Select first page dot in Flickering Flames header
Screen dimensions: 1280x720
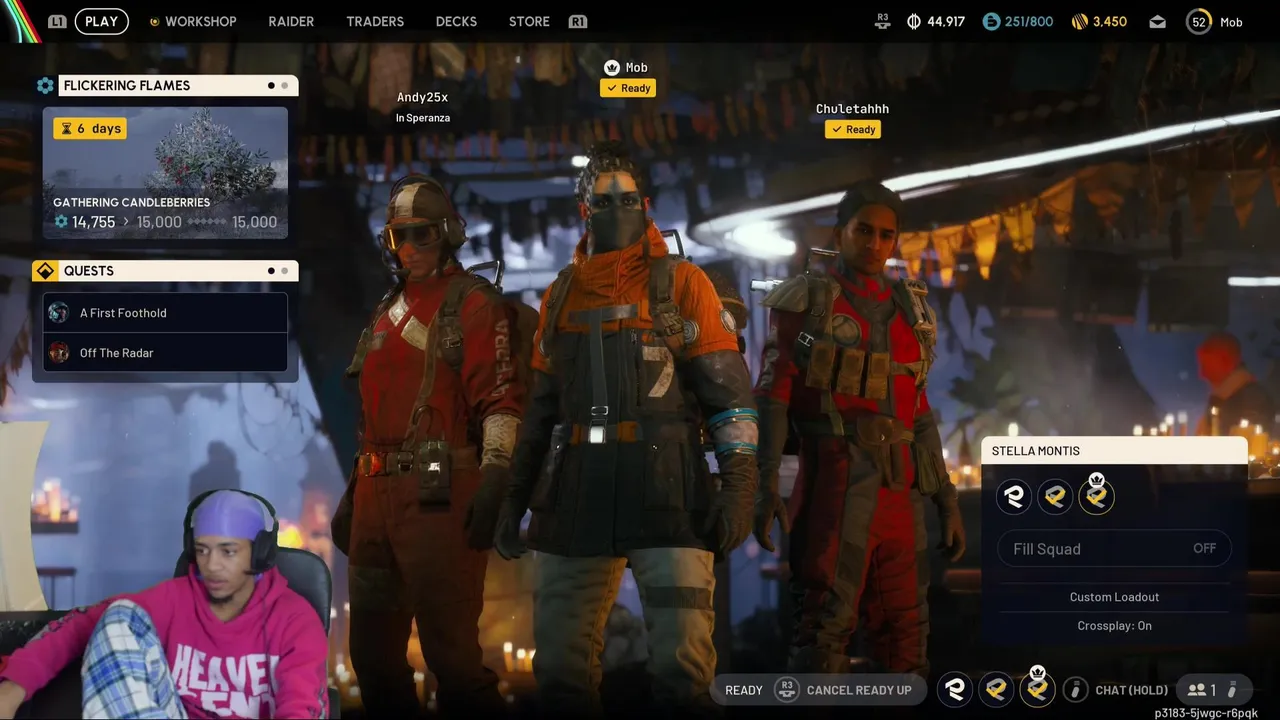[271, 86]
